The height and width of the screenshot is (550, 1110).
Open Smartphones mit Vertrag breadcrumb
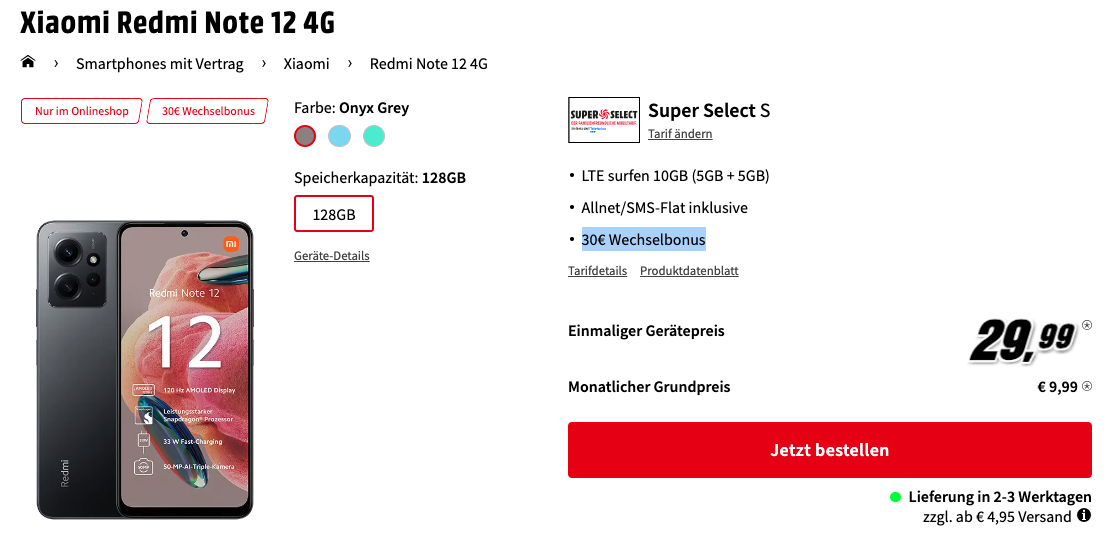(x=159, y=64)
